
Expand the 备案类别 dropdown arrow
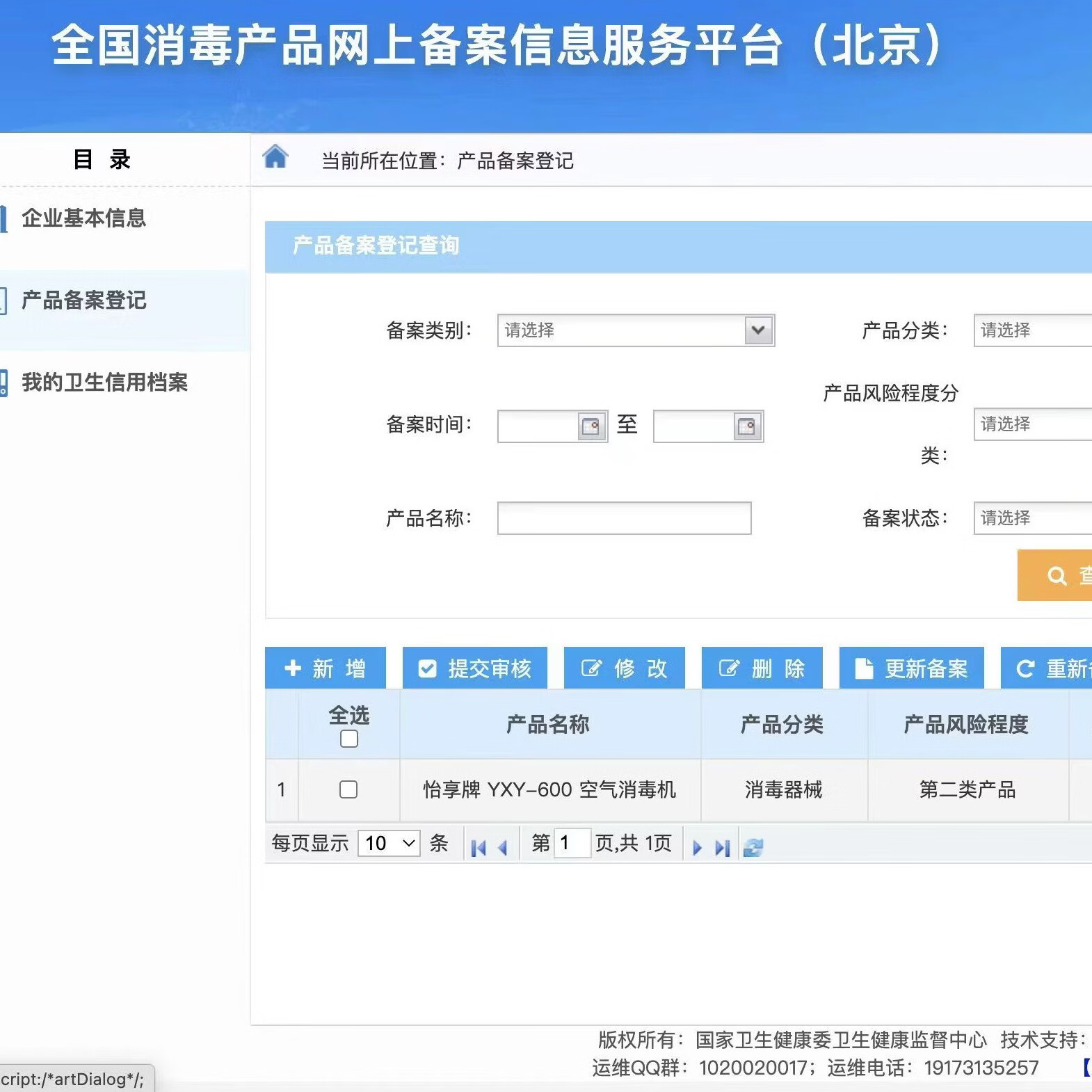(758, 330)
